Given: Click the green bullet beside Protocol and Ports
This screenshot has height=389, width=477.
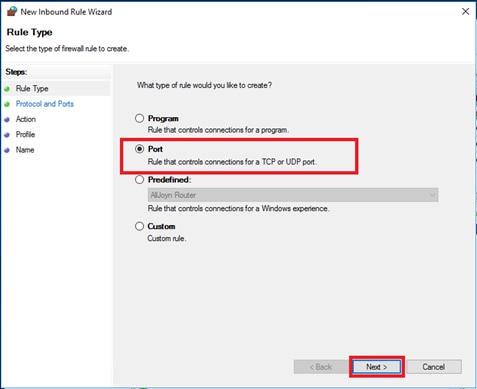Looking at the screenshot, I should (7, 104).
